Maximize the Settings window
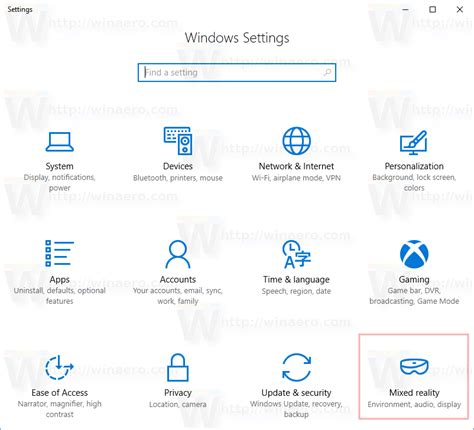 [x=433, y=10]
